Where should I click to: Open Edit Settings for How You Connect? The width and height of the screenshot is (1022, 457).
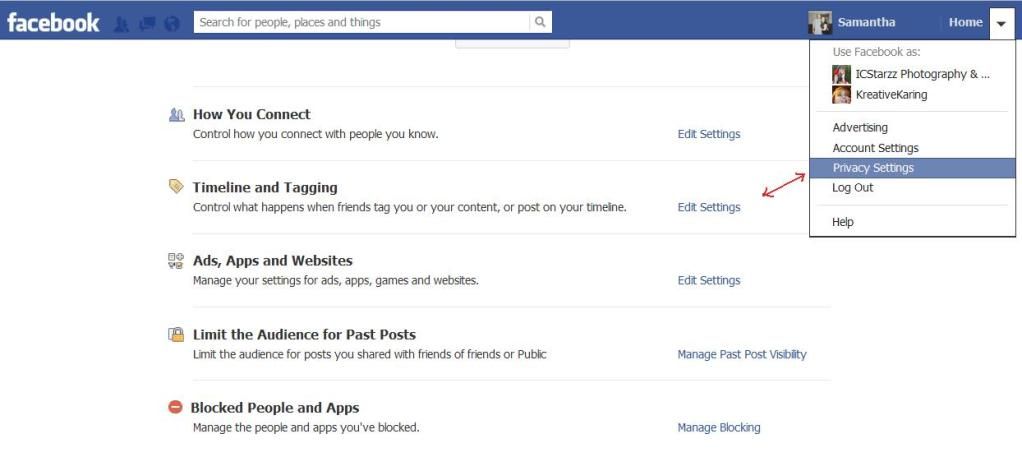point(708,134)
